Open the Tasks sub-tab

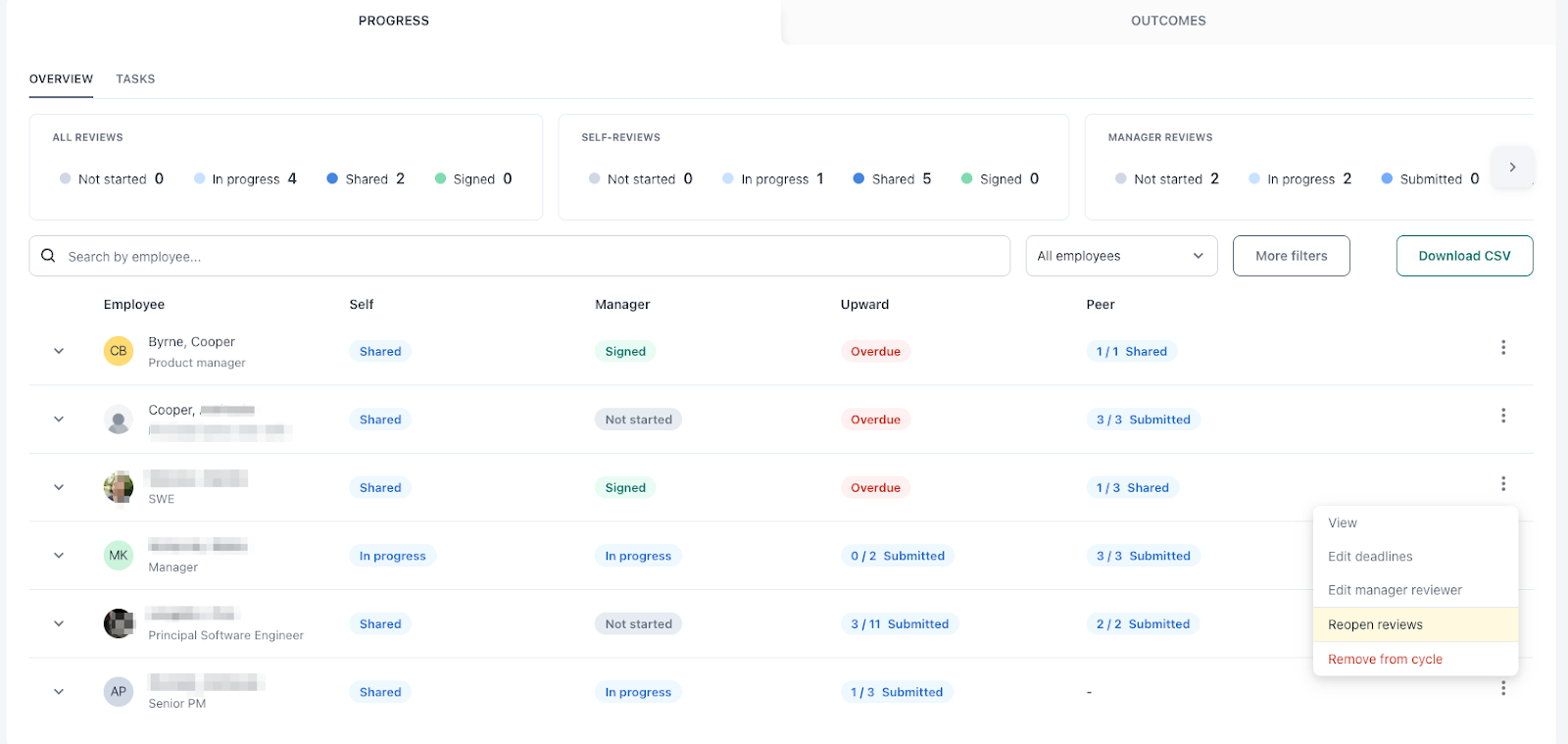tap(135, 78)
